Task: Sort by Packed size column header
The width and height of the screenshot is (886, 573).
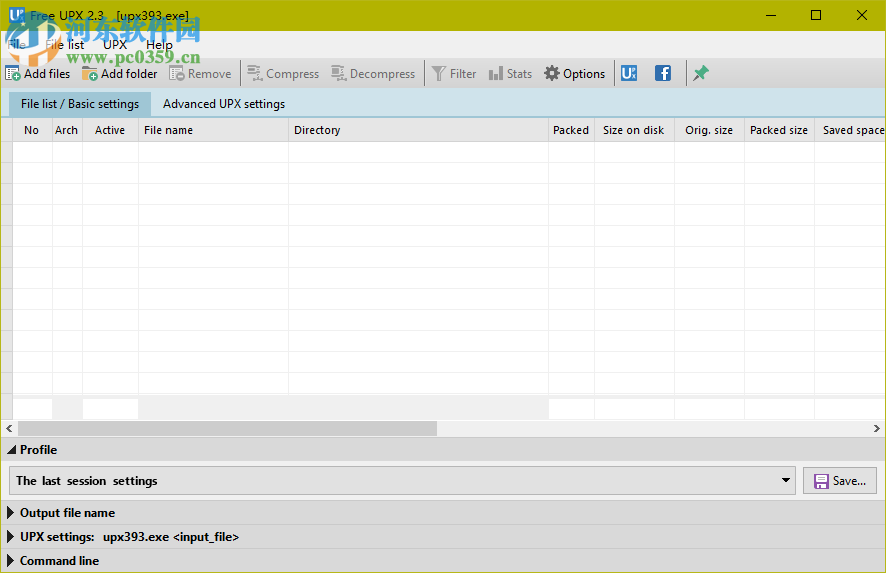Action: pyautogui.click(x=779, y=130)
